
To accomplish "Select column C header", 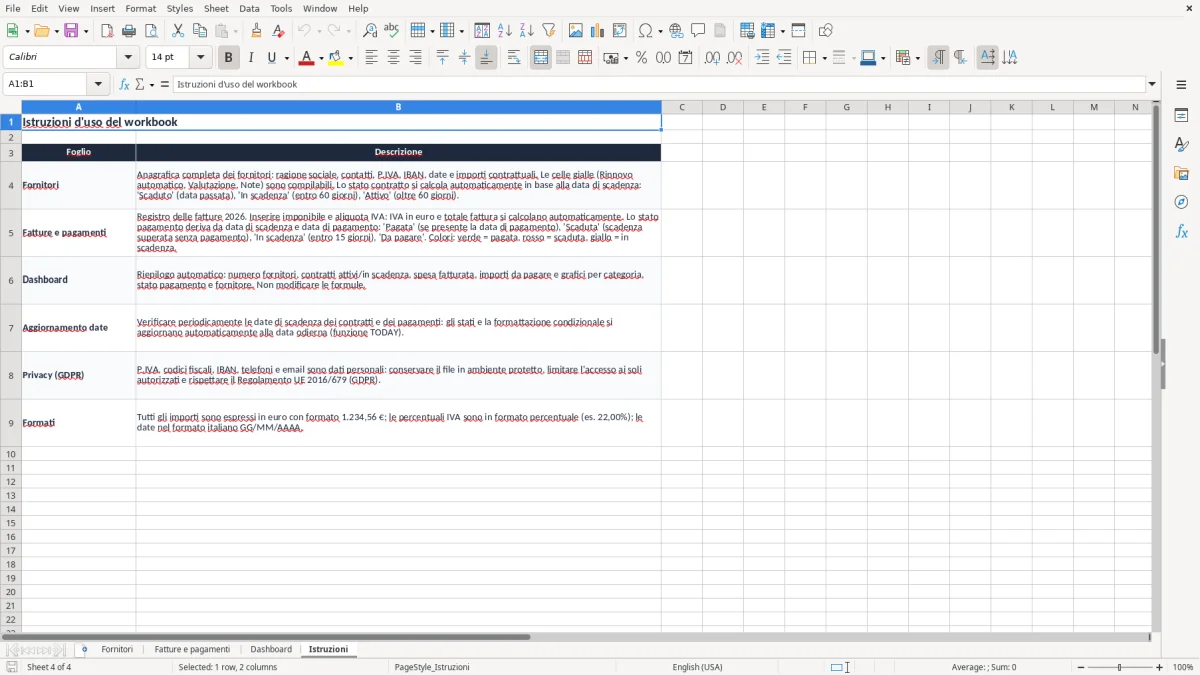I will coord(682,107).
